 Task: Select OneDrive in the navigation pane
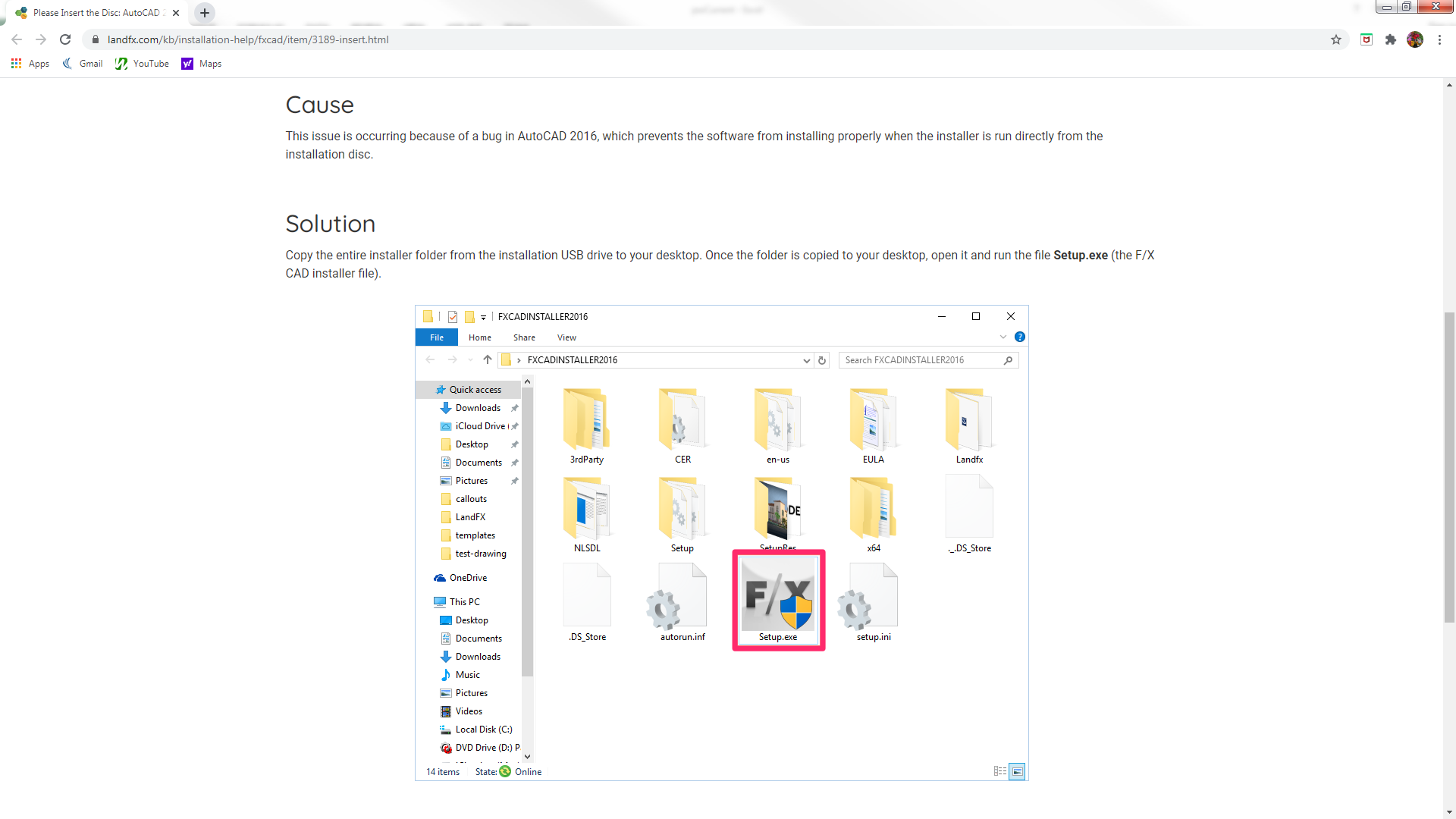click(x=460, y=578)
